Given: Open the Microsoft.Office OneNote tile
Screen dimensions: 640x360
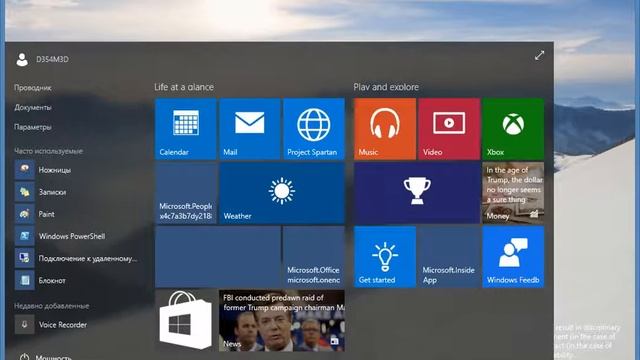Looking at the screenshot, I should 314,257.
